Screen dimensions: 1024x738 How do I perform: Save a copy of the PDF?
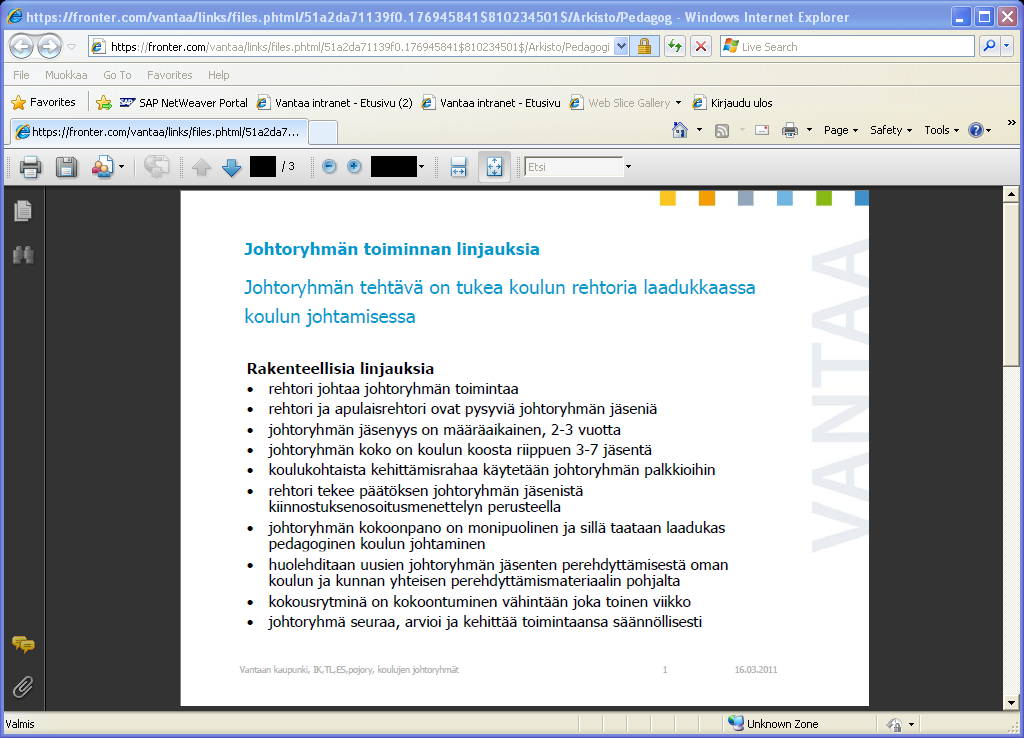pos(66,167)
